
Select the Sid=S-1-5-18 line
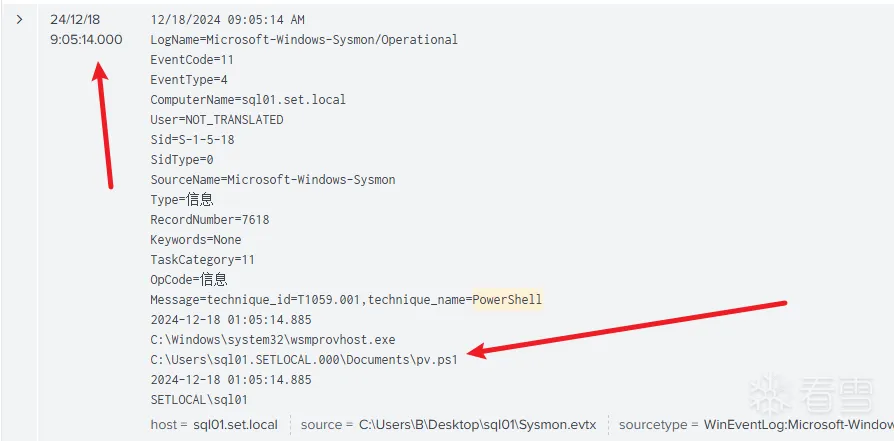(192, 139)
